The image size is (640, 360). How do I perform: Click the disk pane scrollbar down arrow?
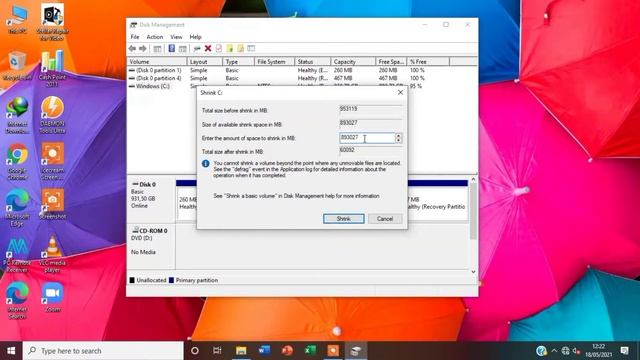[x=473, y=271]
